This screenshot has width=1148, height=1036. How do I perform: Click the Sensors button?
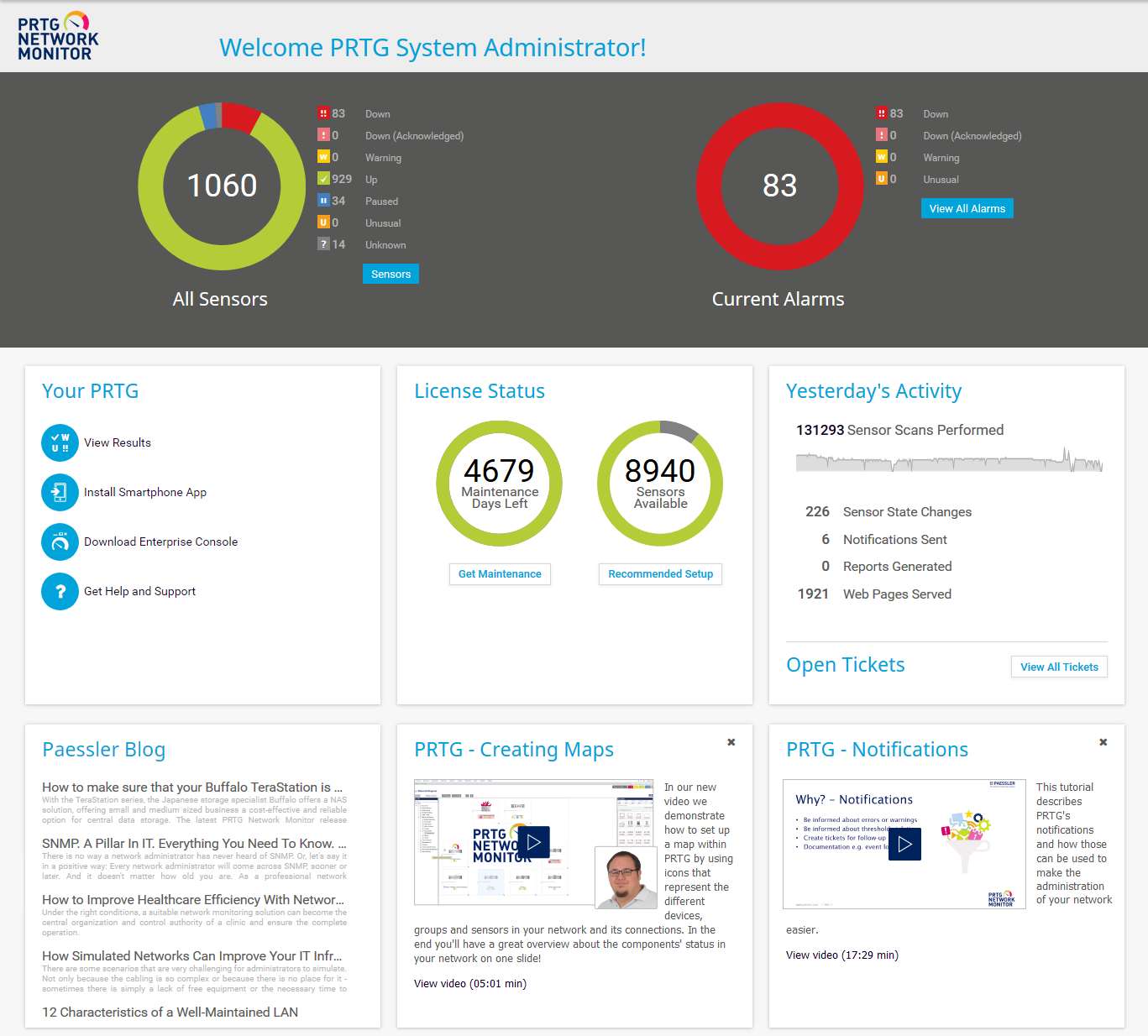click(391, 275)
